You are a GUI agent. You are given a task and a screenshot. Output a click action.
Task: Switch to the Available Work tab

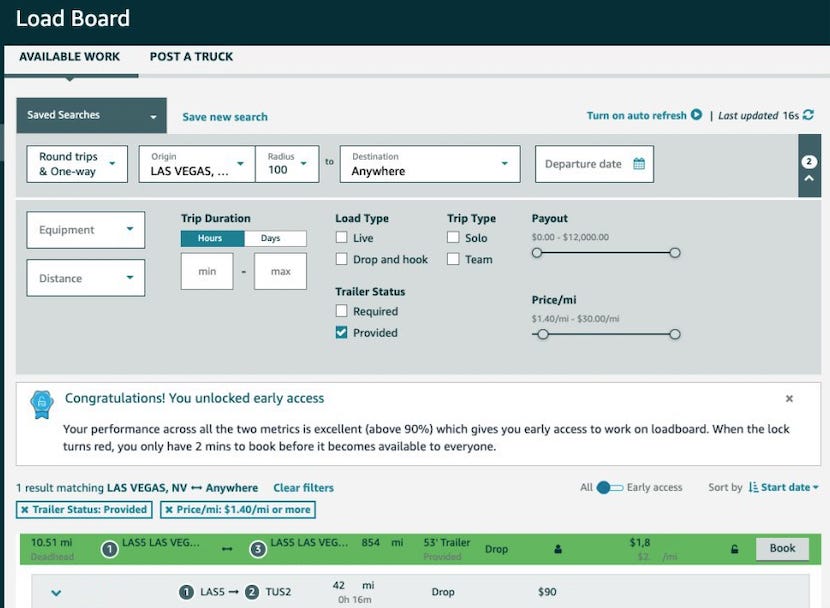point(69,57)
